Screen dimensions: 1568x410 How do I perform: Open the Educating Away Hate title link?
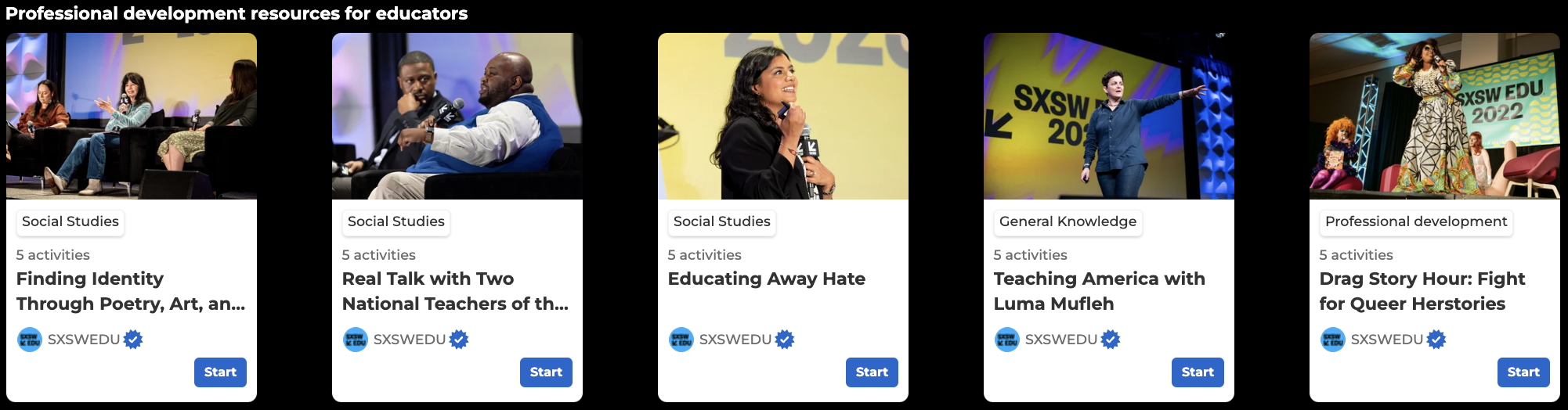click(767, 279)
